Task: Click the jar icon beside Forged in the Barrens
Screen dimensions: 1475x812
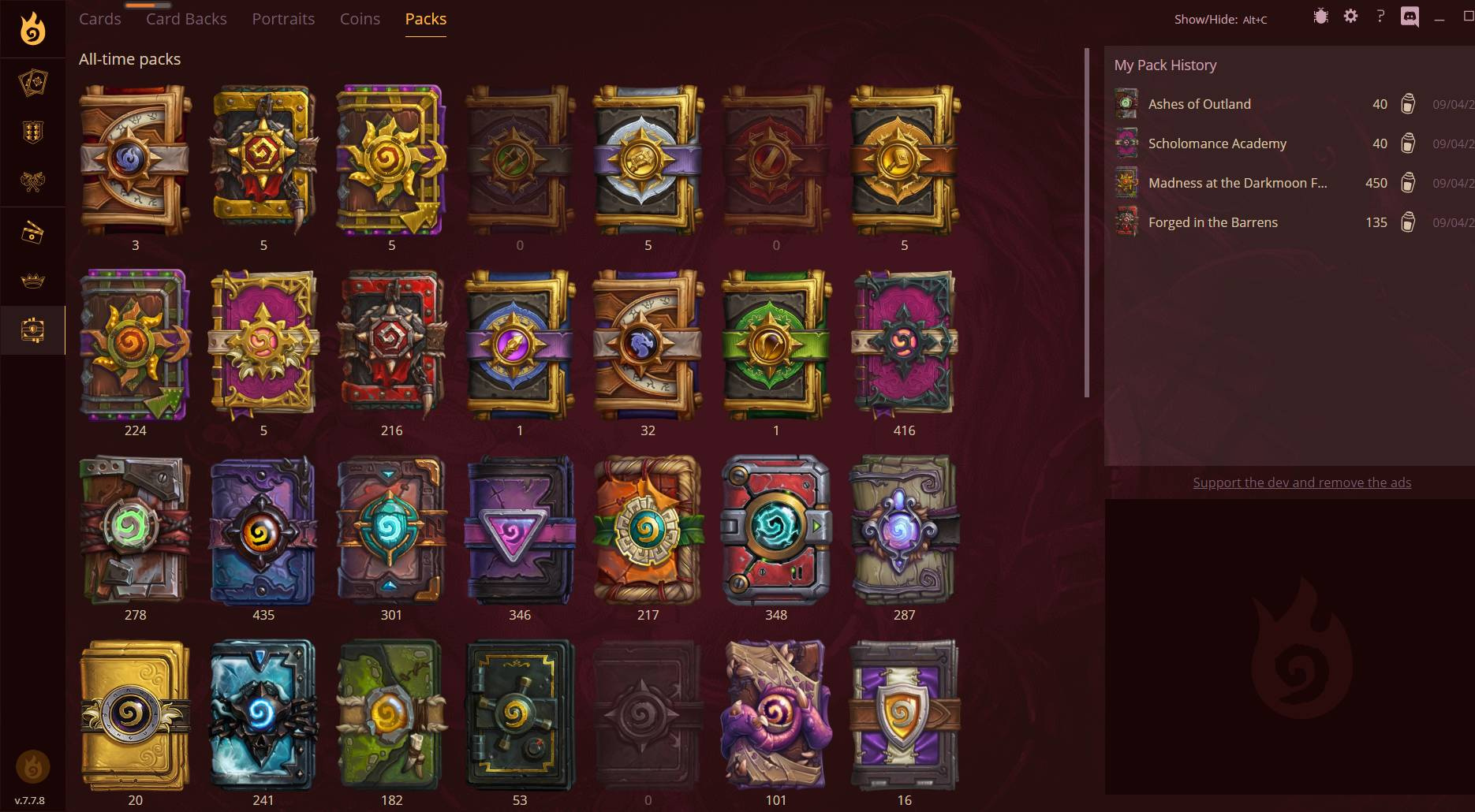Action: pyautogui.click(x=1407, y=222)
